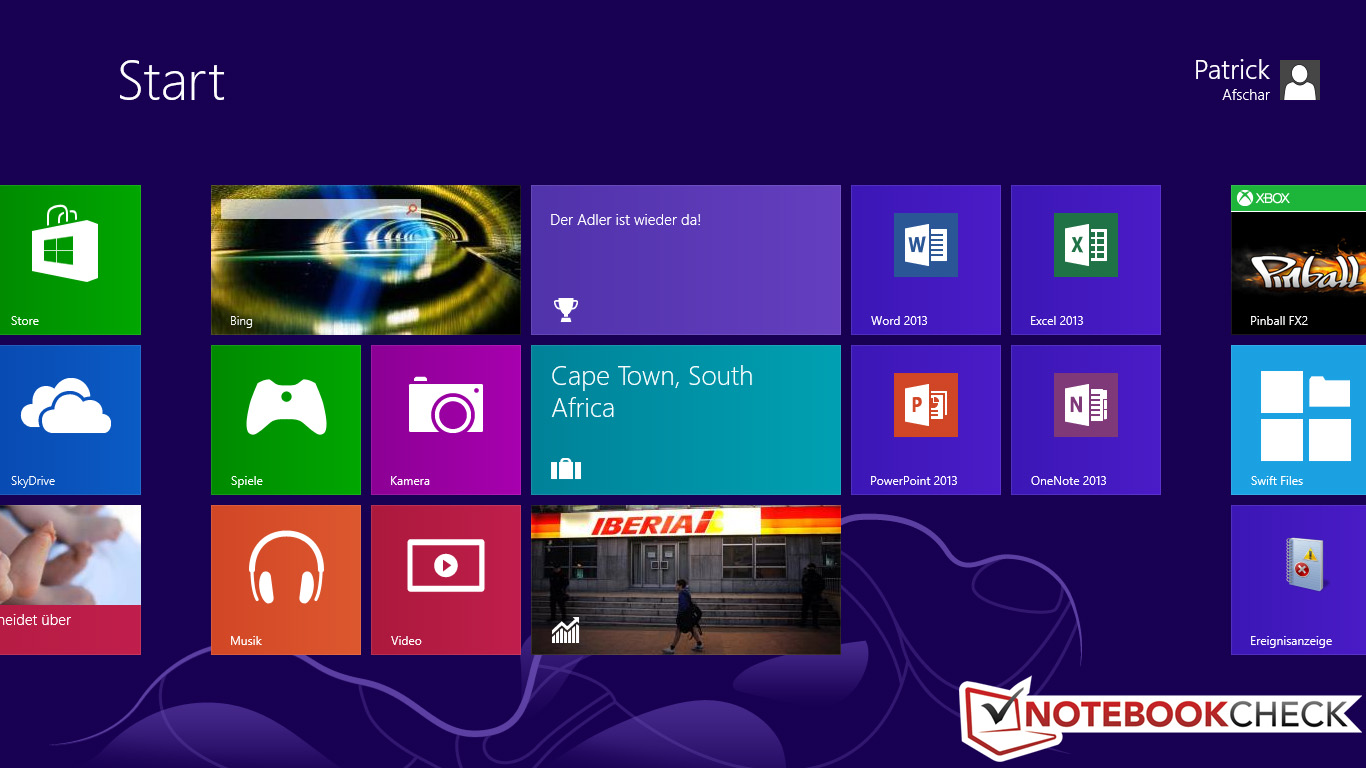Viewport: 1366px width, 768px height.
Task: Open Swift Files tile
Action: click(x=1298, y=419)
